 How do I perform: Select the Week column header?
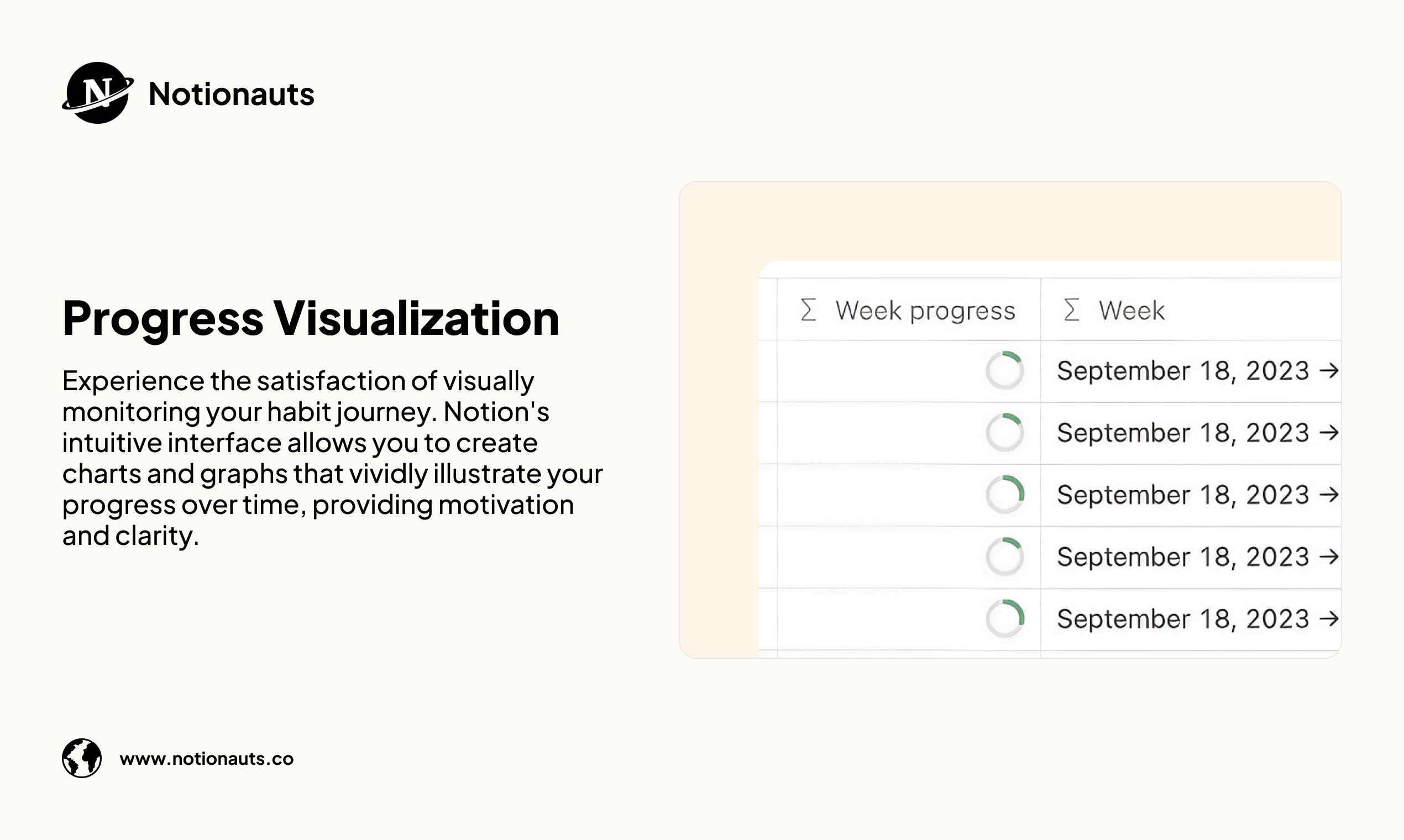[1191, 309]
